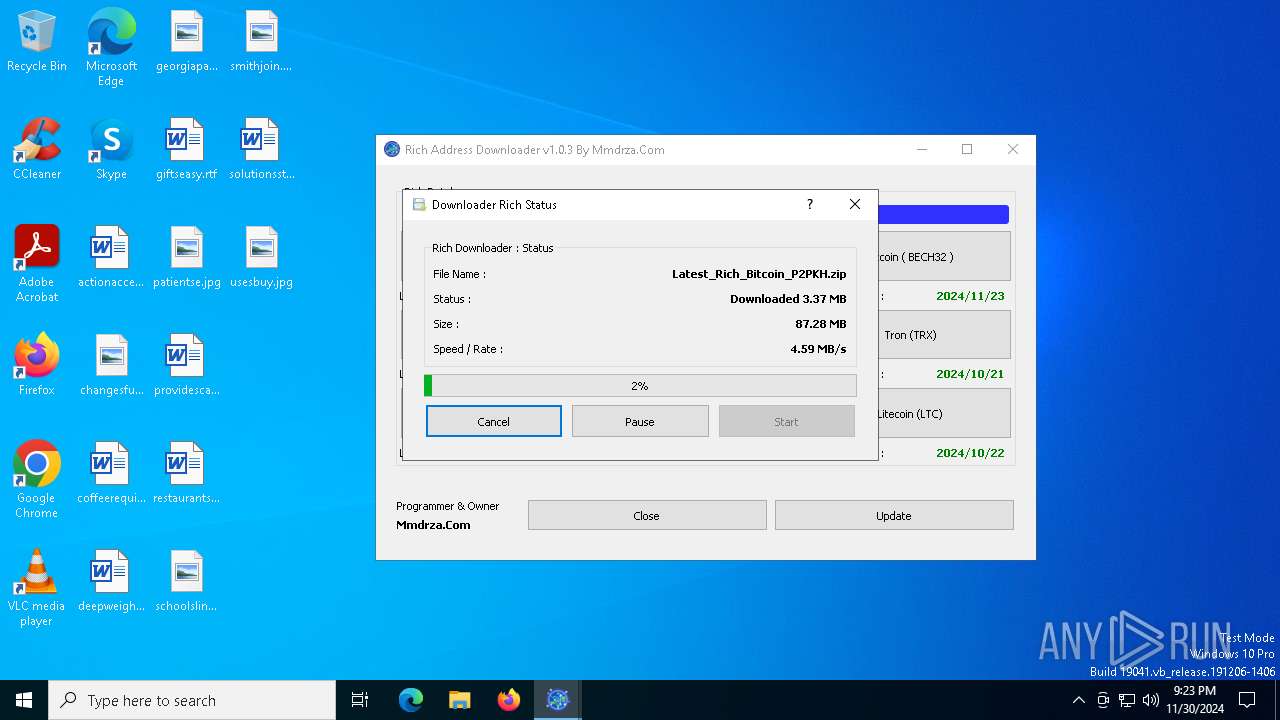Select the Litecoin (LTC) download button
This screenshot has width=1280, height=720.
pos(944,413)
